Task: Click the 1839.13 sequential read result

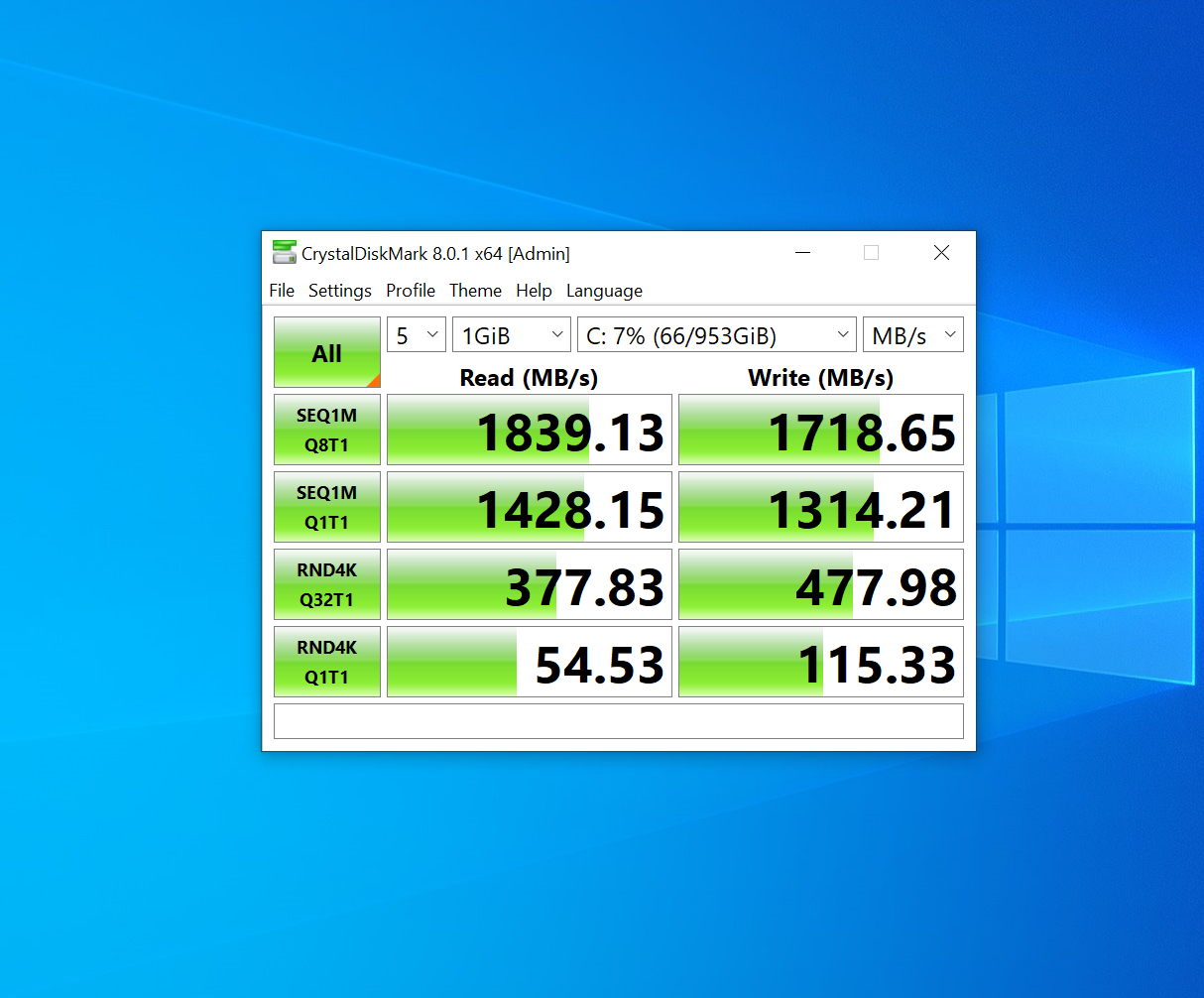Action: [530, 430]
